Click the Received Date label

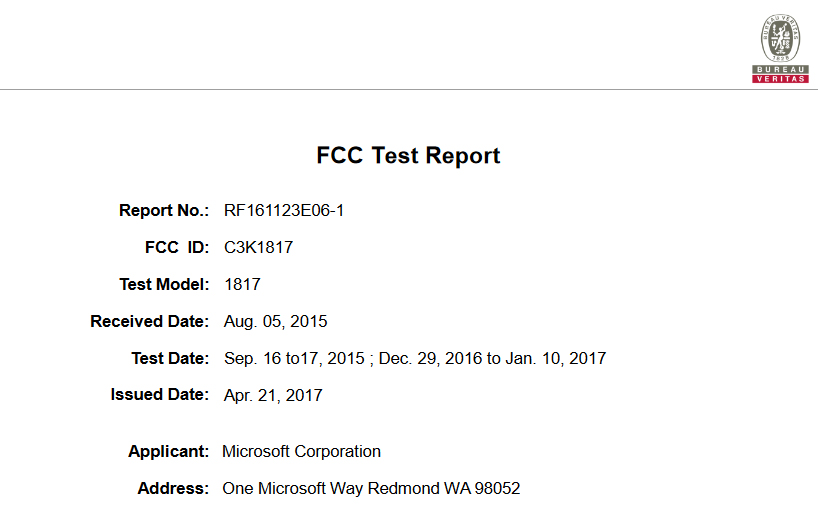coord(150,321)
